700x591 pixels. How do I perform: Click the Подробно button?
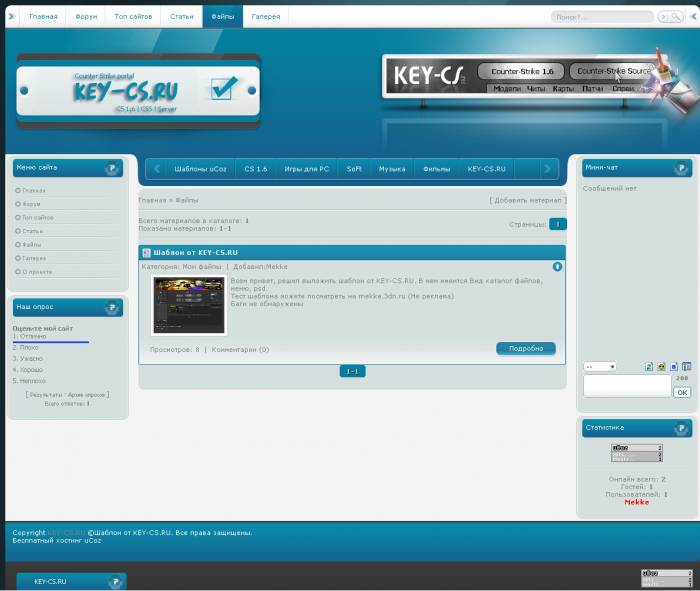tap(525, 349)
